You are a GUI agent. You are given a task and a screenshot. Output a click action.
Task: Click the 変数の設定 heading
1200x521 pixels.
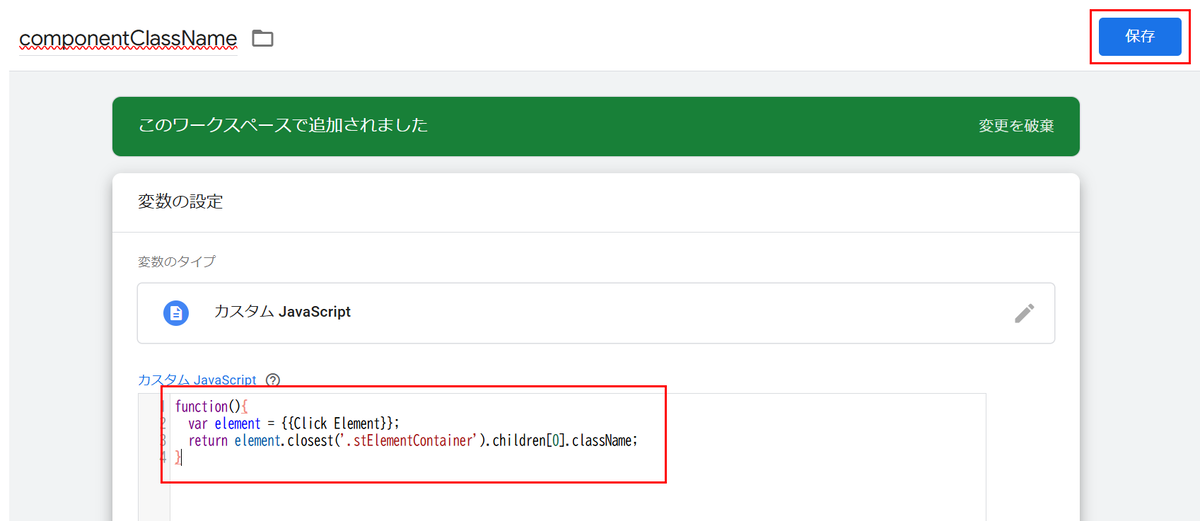coord(180,202)
